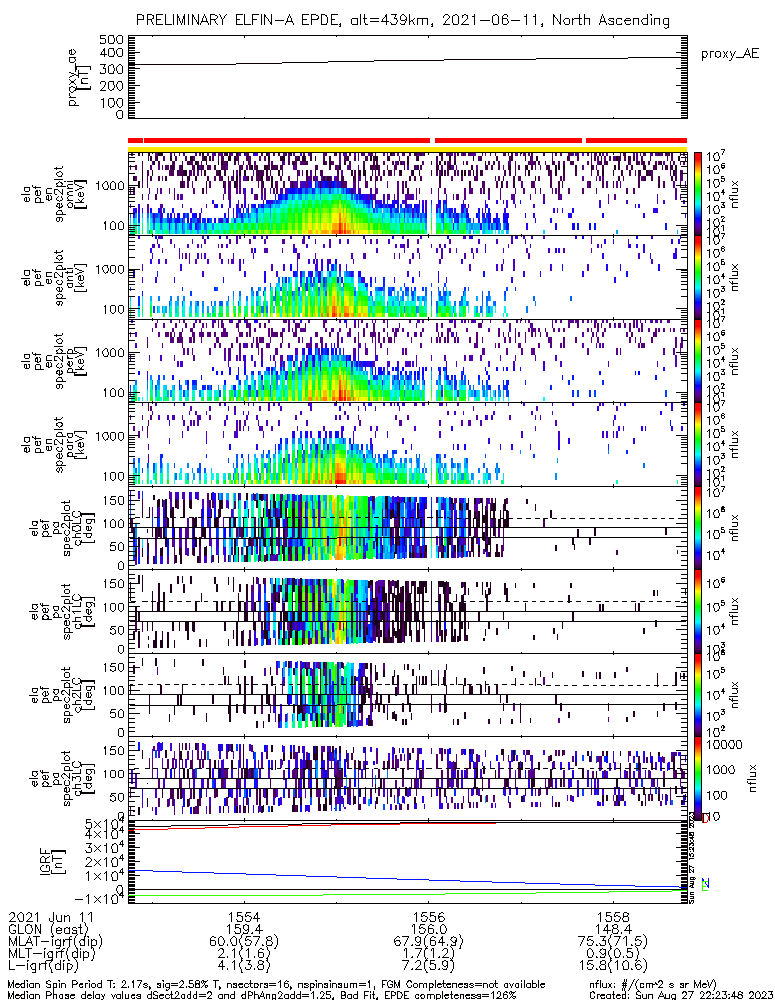Click the ch2LC pitch-angle spectrogram
Viewport: 775px width, 1000px height.
click(x=408, y=695)
